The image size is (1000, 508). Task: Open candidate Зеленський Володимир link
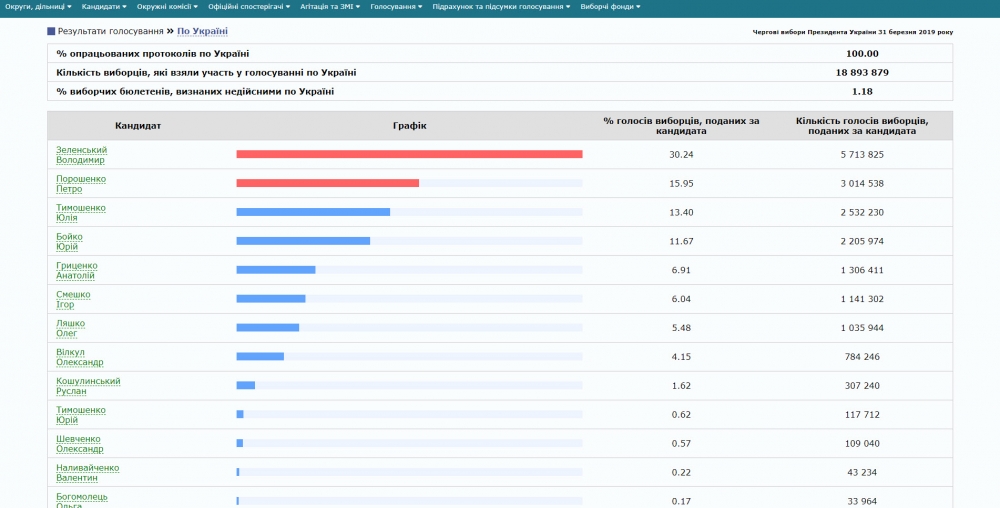[81, 155]
